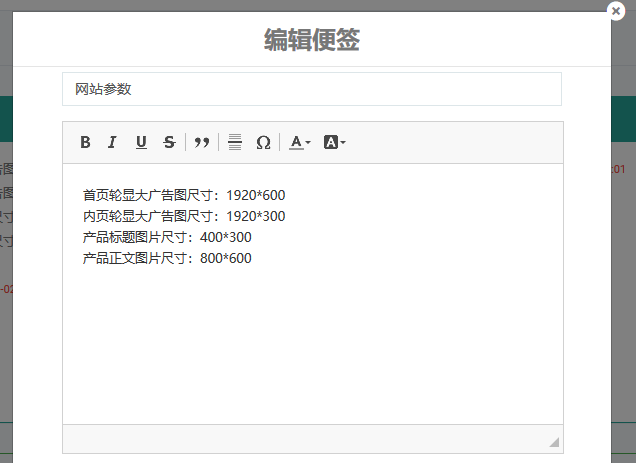Toggle bold formatting in editor toolbar

(85, 142)
